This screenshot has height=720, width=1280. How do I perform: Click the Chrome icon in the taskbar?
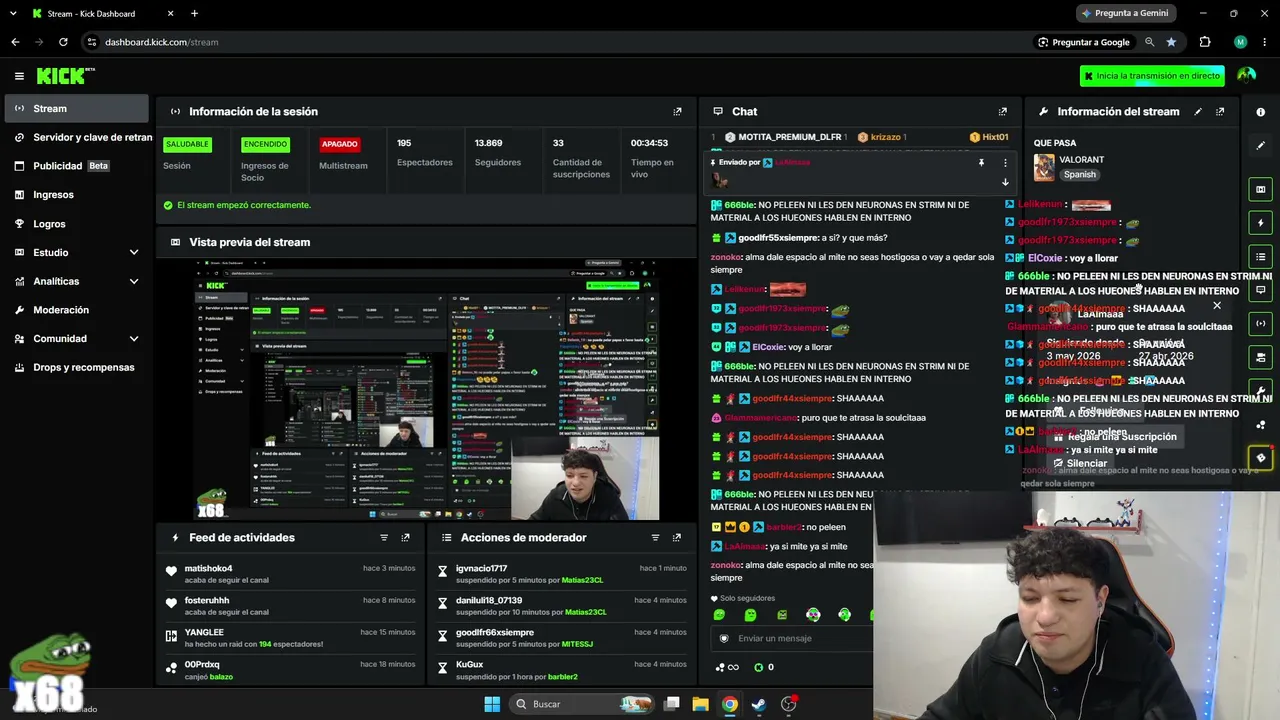pos(730,704)
